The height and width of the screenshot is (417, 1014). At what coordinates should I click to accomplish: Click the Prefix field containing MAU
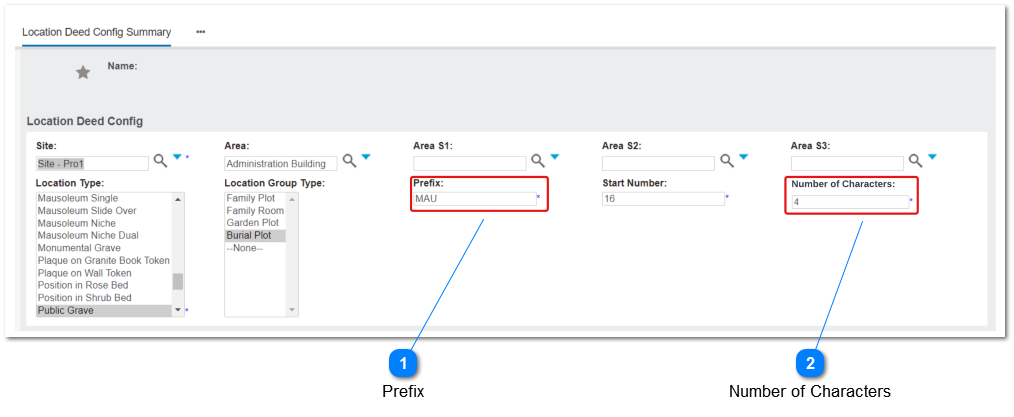[475, 198]
